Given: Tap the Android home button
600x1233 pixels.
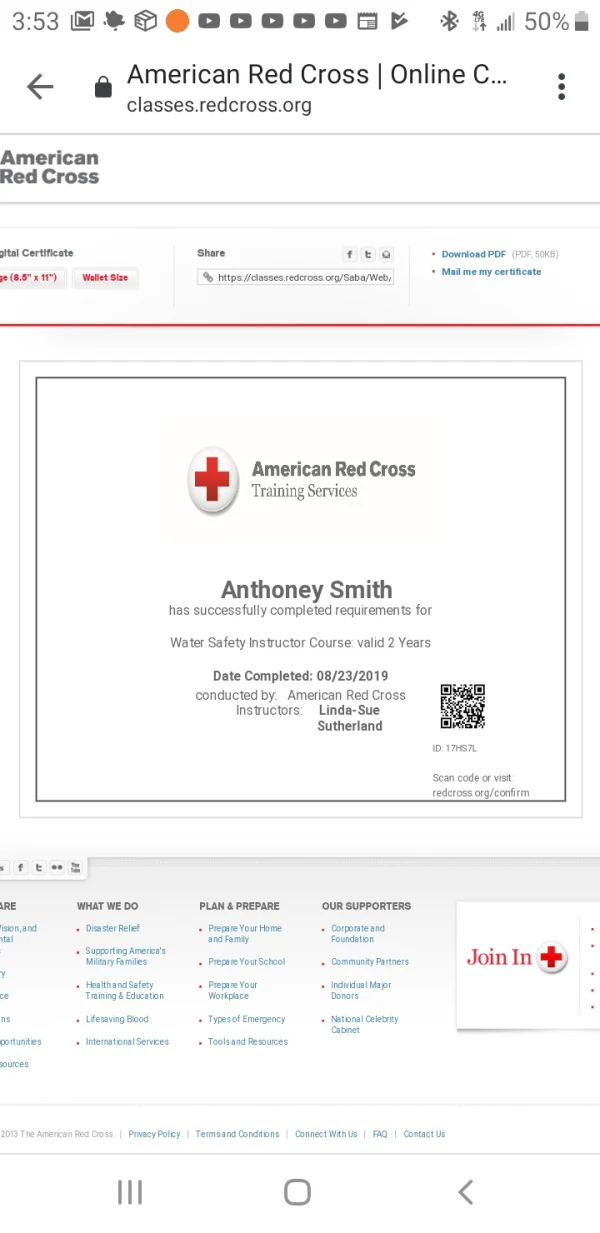Looking at the screenshot, I should coord(297,1191).
